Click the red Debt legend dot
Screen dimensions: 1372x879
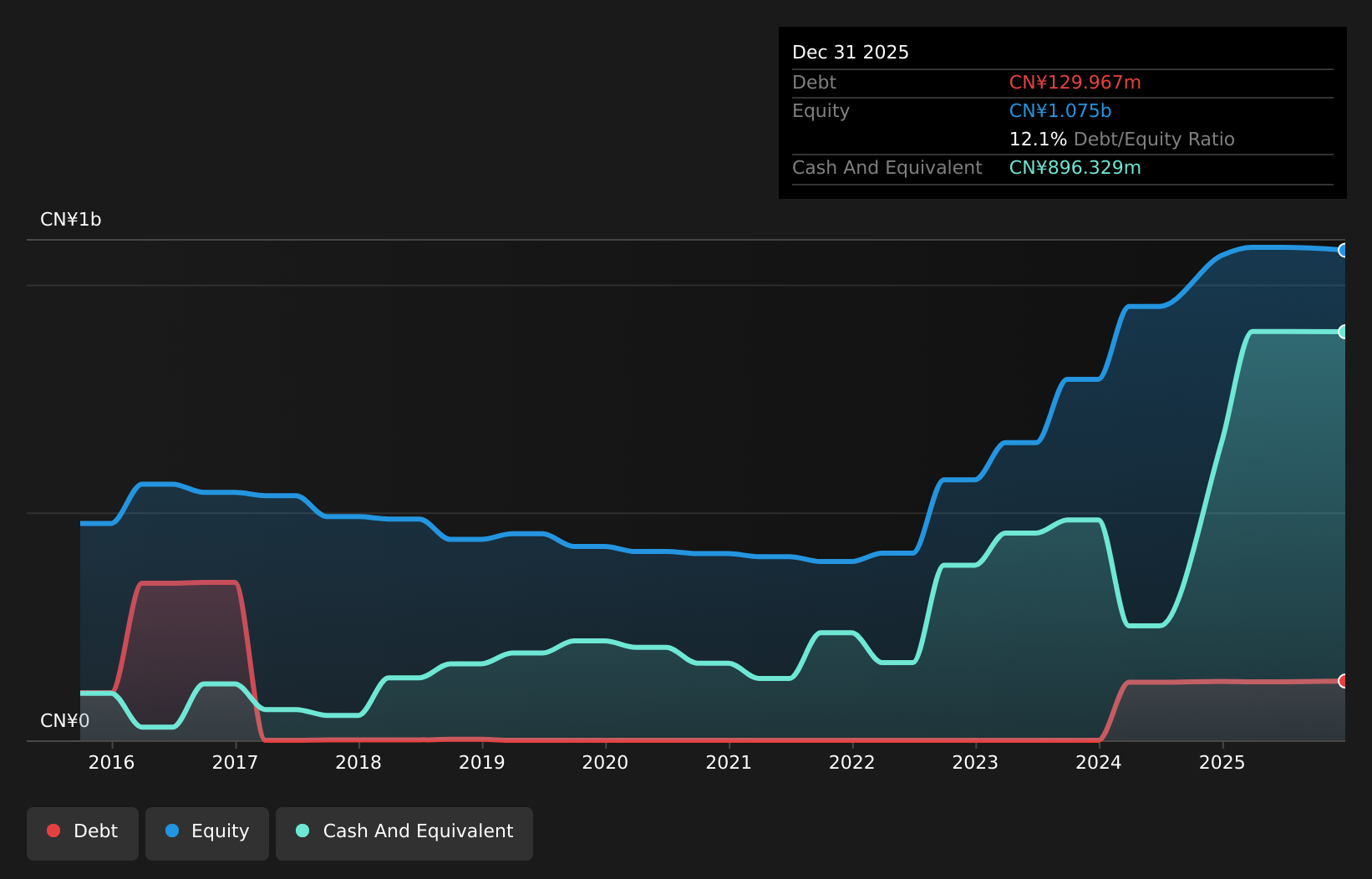pos(53,831)
